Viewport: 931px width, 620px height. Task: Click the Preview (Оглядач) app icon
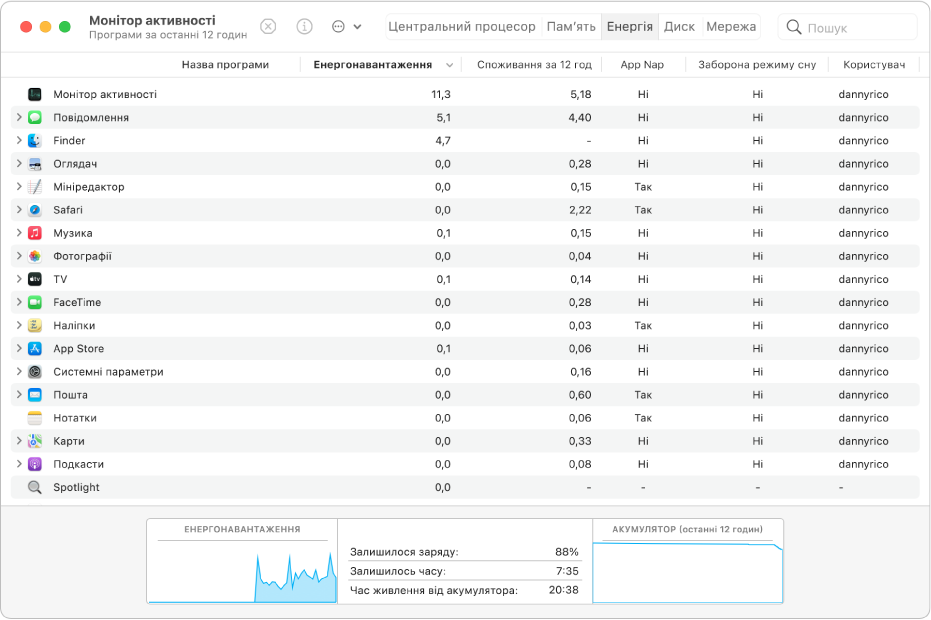click(x=35, y=164)
